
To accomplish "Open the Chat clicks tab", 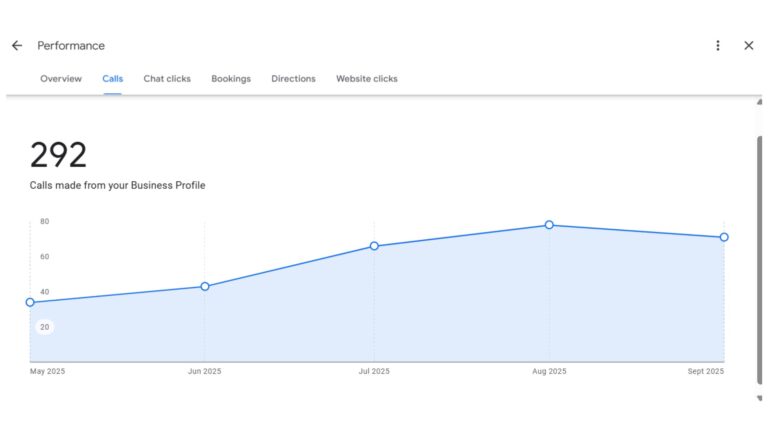I will point(167,79).
